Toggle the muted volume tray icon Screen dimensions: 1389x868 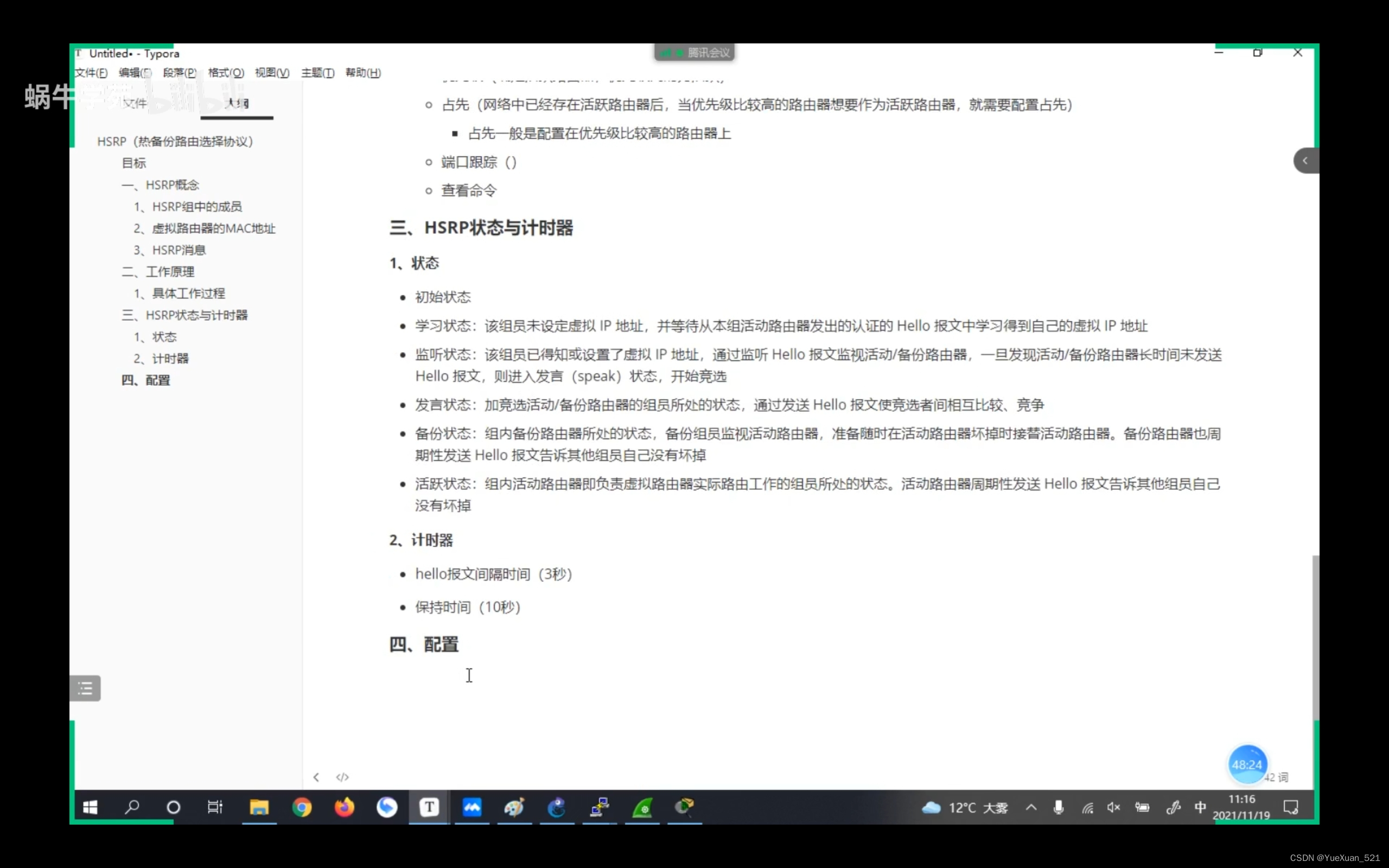point(1114,808)
